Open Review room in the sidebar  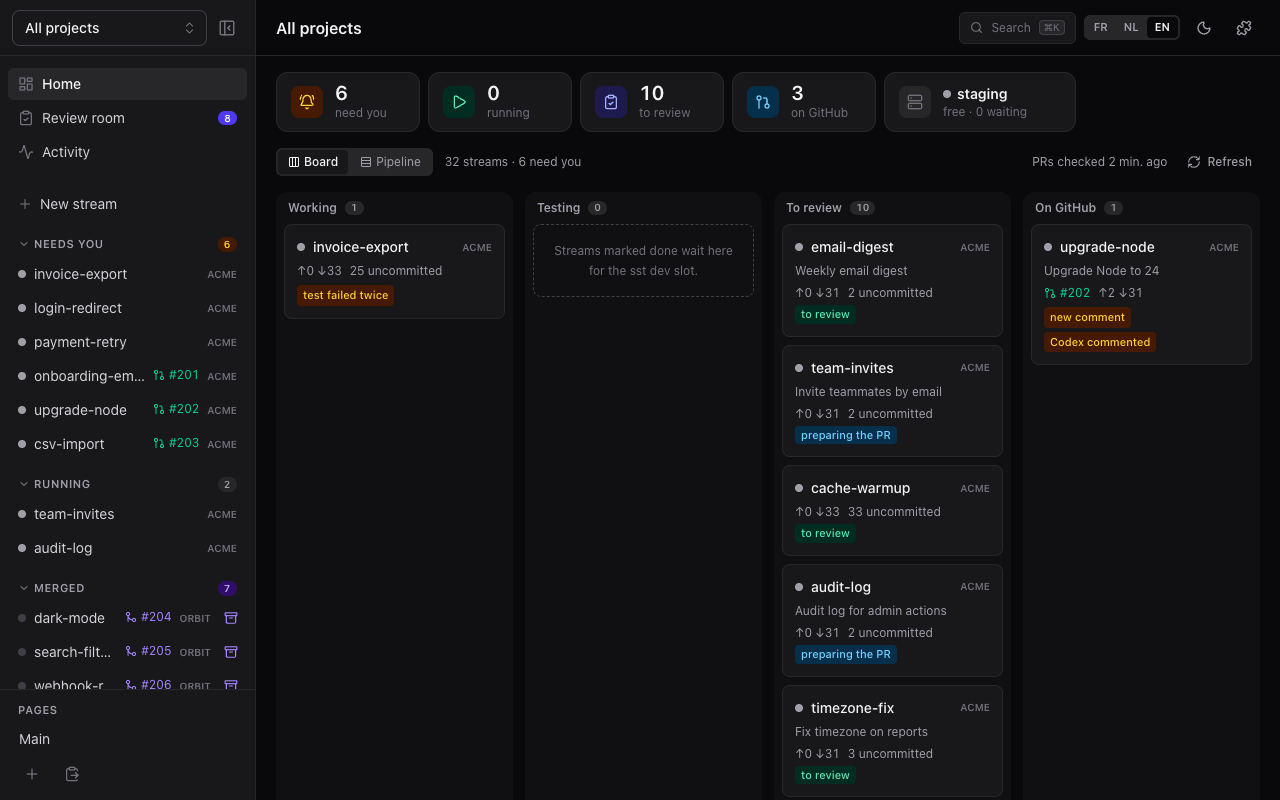click(x=128, y=118)
